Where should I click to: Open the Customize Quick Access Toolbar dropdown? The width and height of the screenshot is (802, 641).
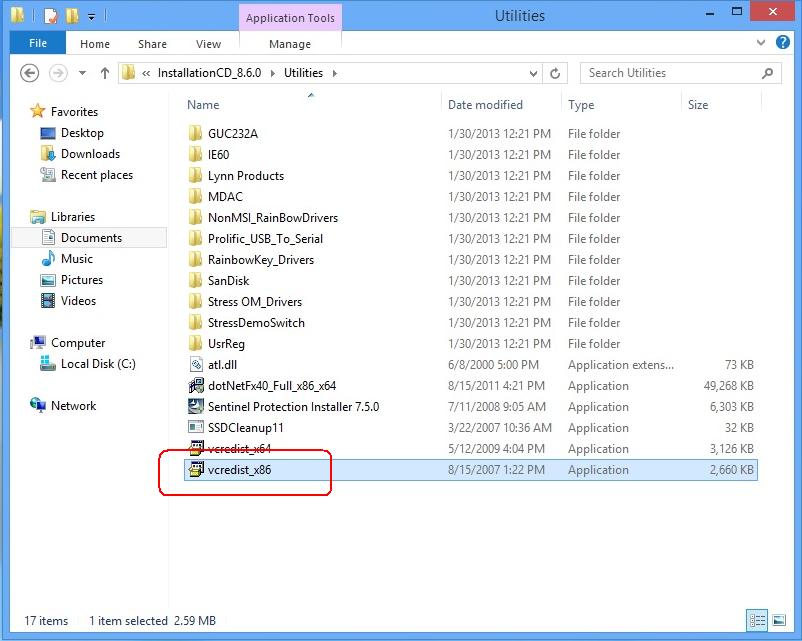[91, 15]
